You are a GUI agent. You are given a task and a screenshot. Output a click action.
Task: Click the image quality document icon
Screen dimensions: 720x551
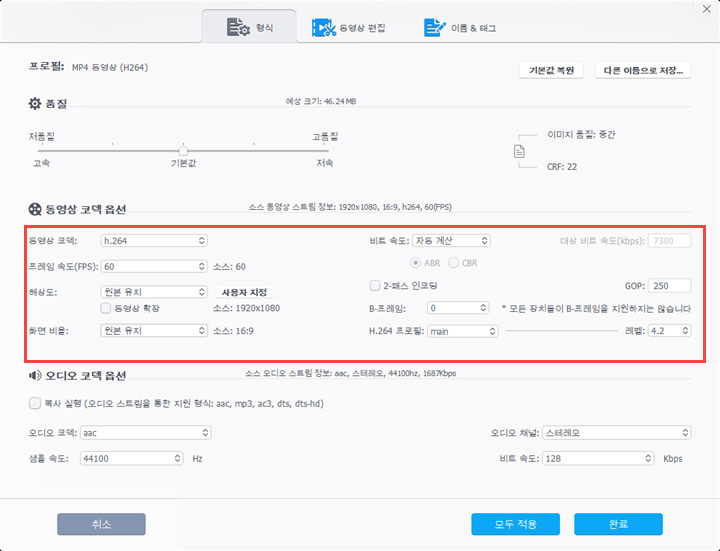point(519,151)
